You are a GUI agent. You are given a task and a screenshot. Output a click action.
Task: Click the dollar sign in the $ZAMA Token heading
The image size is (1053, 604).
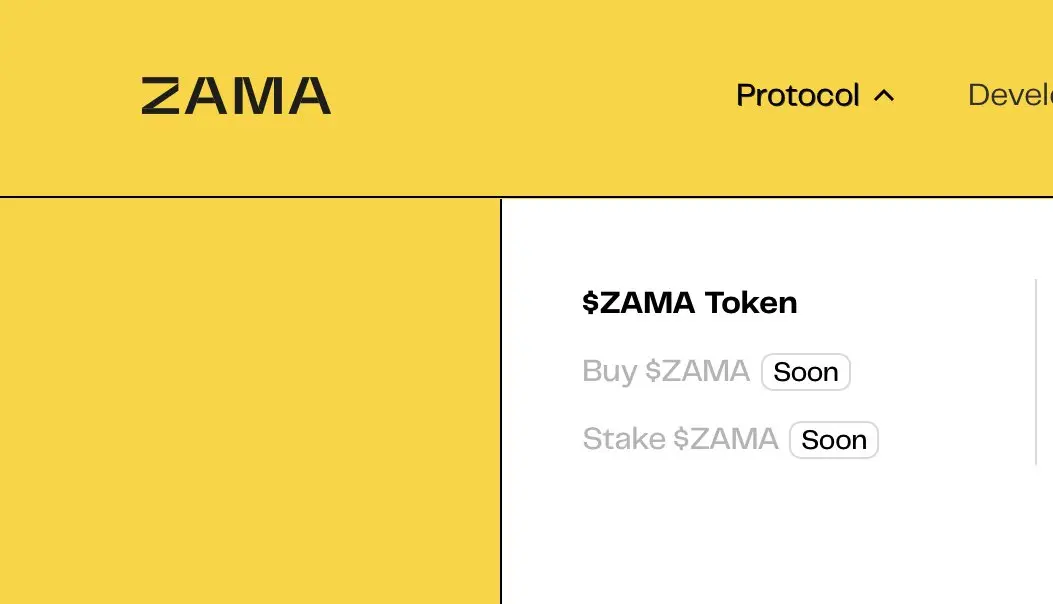click(590, 302)
